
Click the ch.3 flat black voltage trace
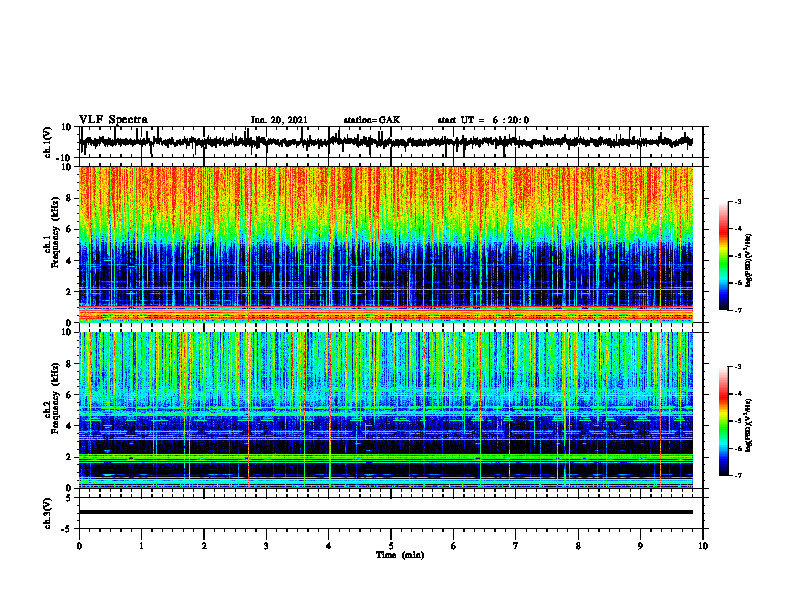pyautogui.click(x=386, y=512)
